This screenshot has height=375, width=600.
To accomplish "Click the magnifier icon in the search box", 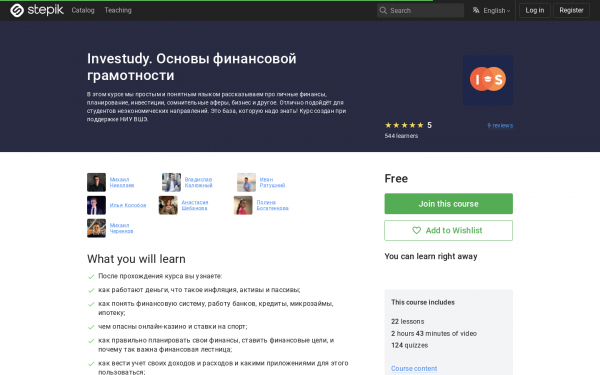I will (383, 10).
